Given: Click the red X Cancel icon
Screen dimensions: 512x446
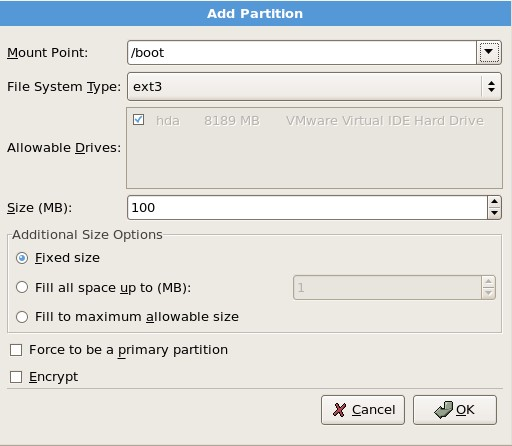Looking at the screenshot, I should point(339,410).
